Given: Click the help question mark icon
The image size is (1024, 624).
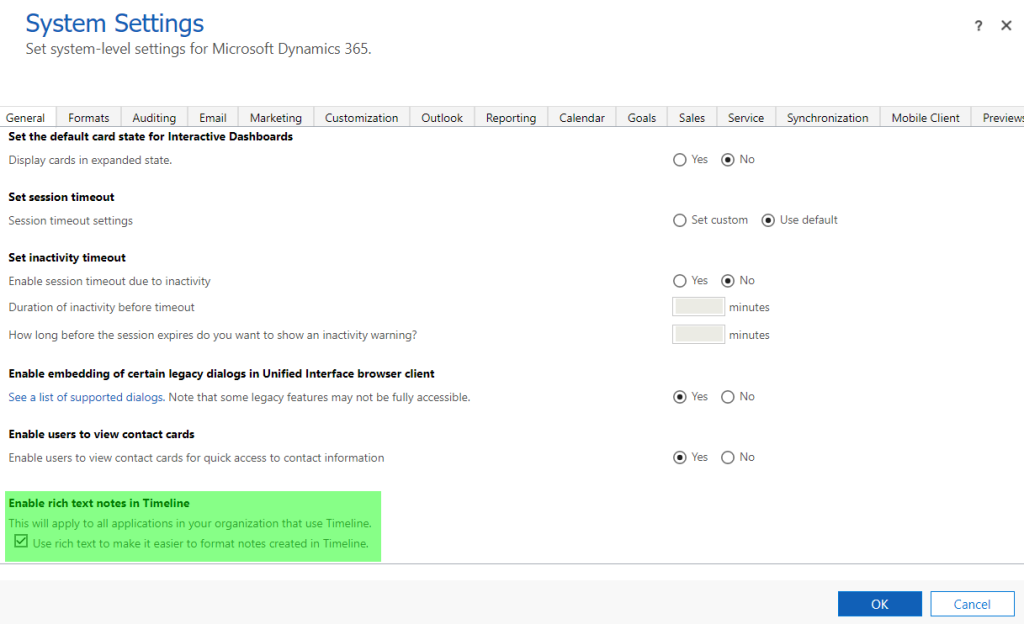Looking at the screenshot, I should pos(978,26).
